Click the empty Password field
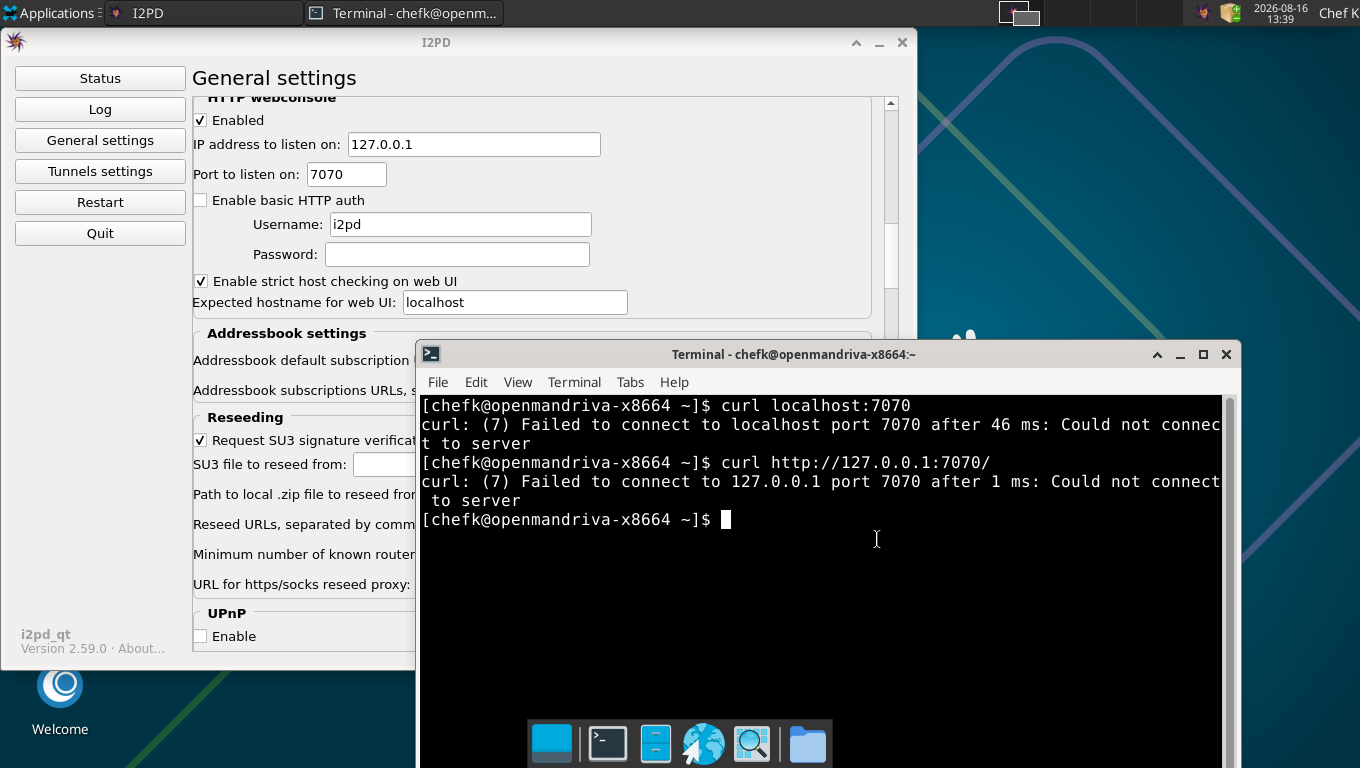The width and height of the screenshot is (1360, 768). click(x=457, y=254)
